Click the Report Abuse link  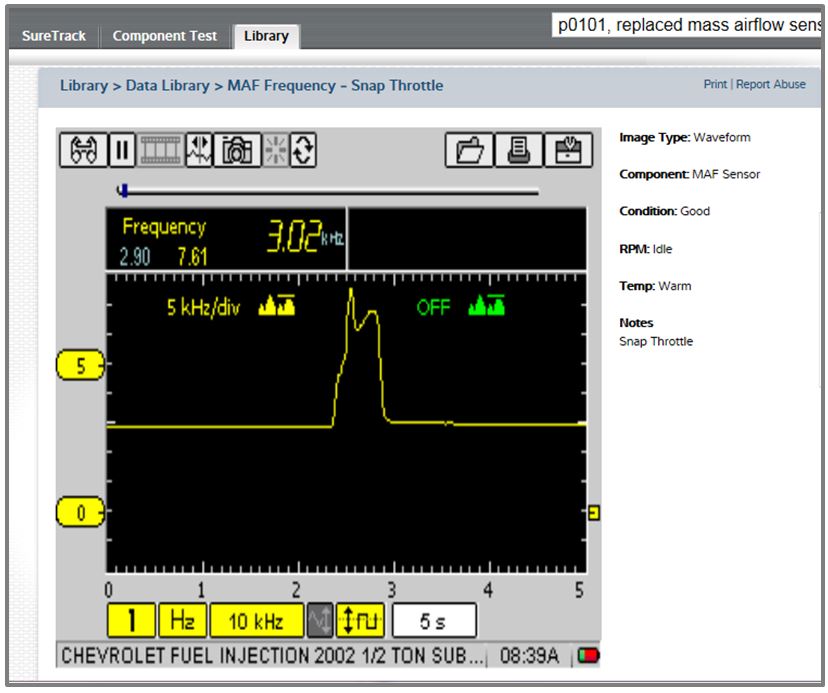pyautogui.click(x=771, y=84)
